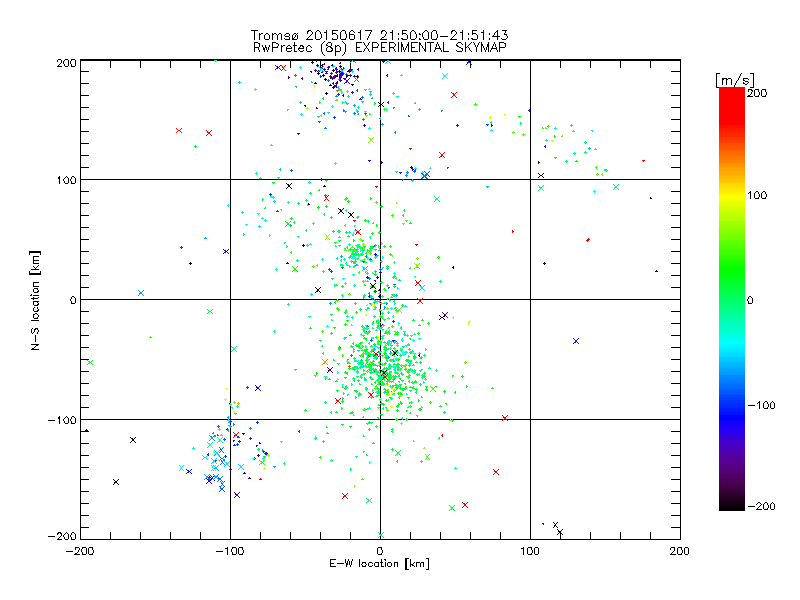
Task: Click the x-axis tick label '100'
Action: (x=530, y=551)
